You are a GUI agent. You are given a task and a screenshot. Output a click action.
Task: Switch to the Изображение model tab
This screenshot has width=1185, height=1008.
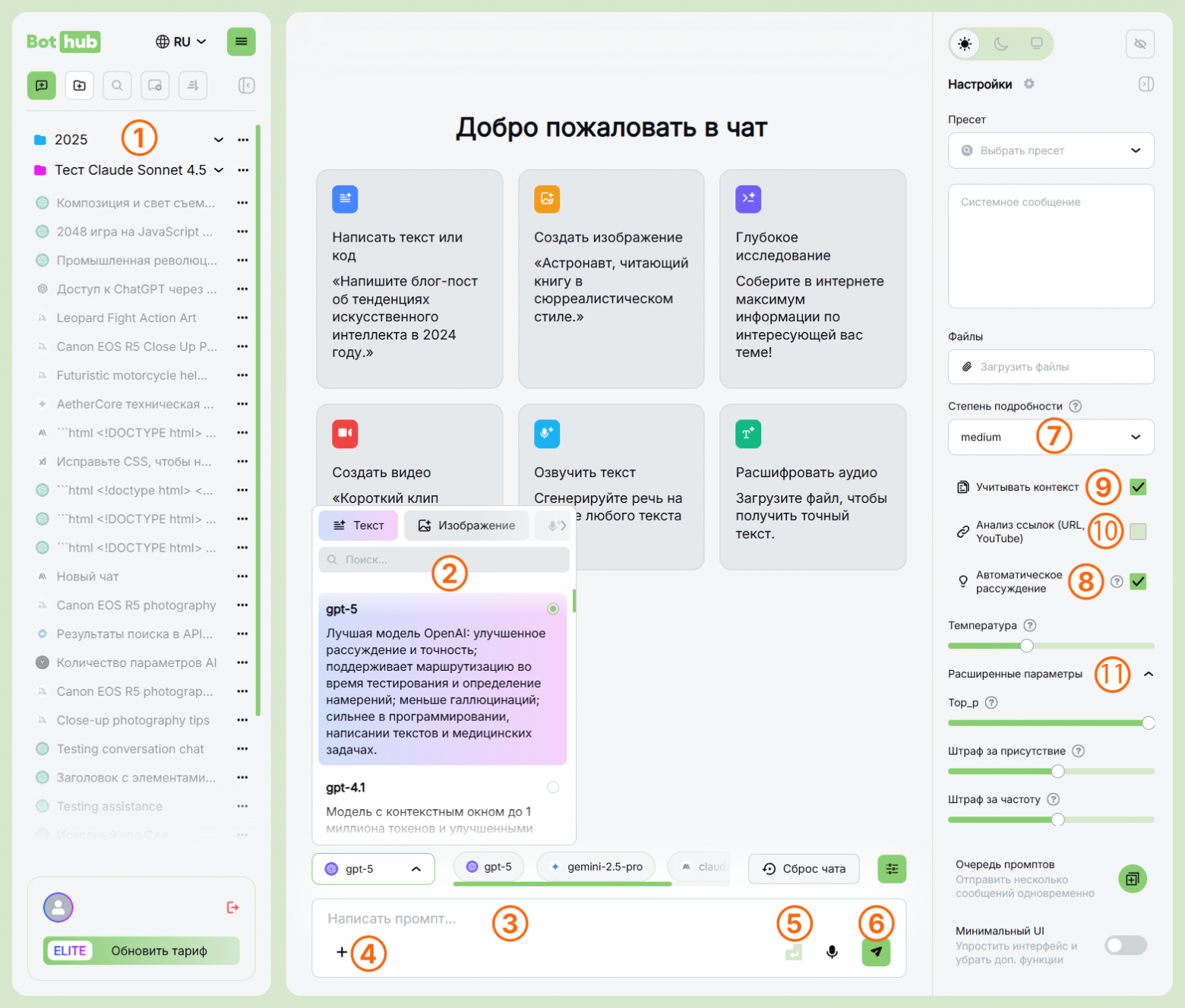point(466,526)
